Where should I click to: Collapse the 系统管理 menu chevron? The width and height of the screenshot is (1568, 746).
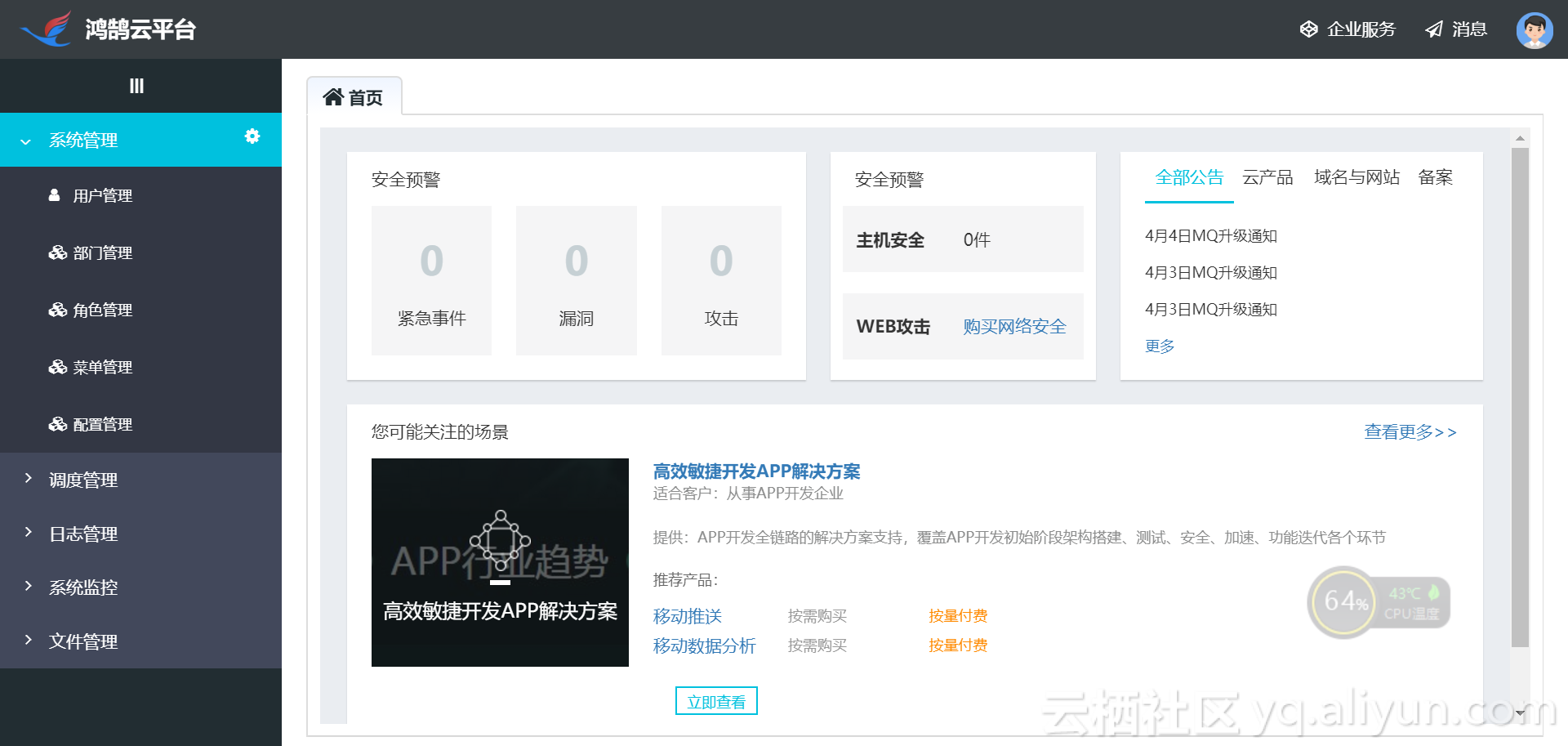pos(26,141)
